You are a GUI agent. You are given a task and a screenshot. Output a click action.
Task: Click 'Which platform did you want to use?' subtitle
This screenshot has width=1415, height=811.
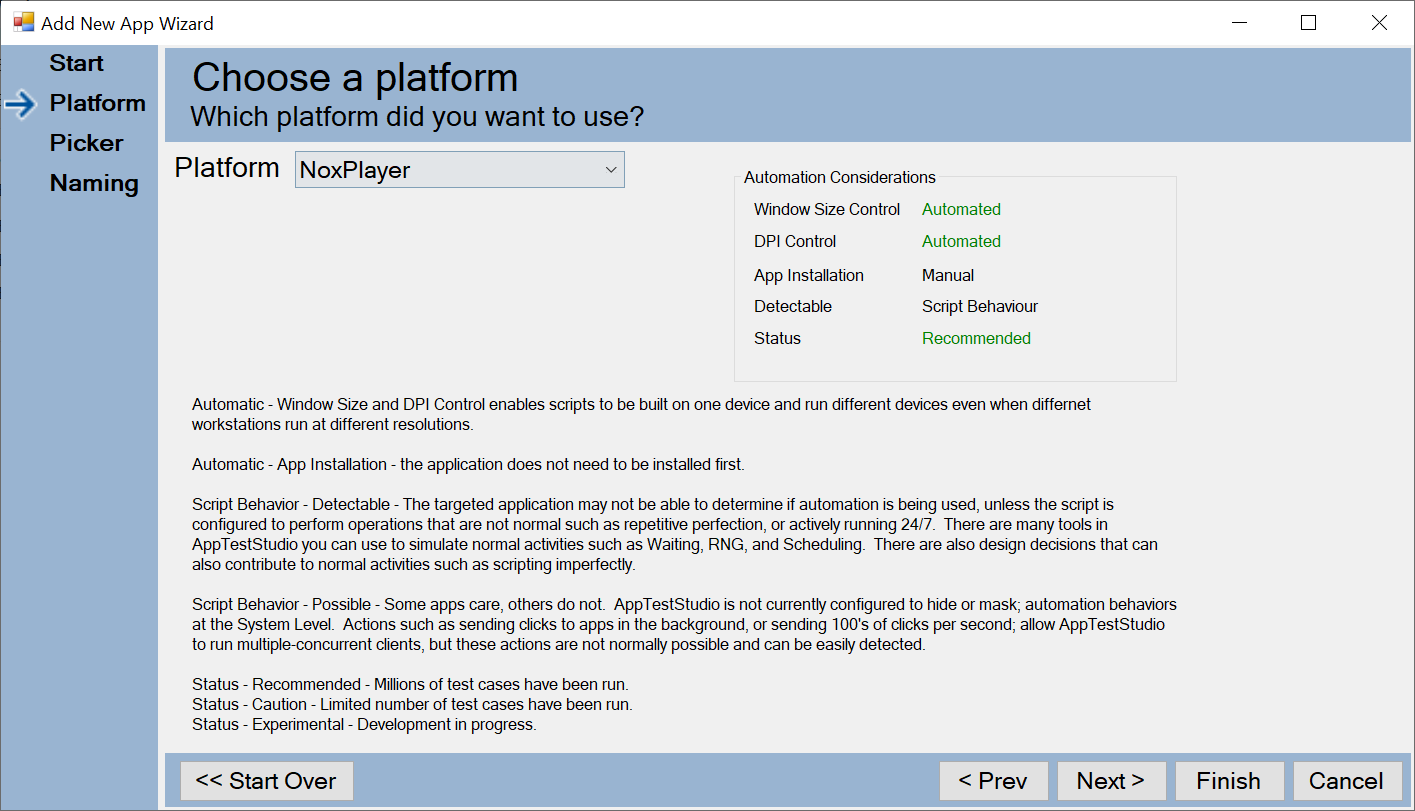417,117
